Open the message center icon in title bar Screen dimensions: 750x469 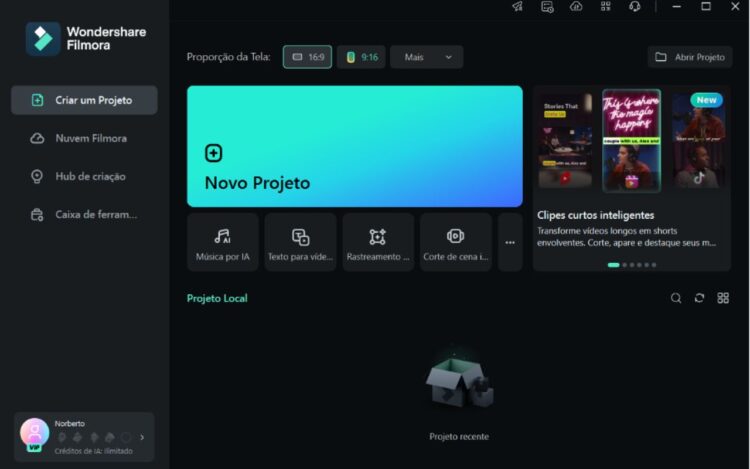[547, 6]
